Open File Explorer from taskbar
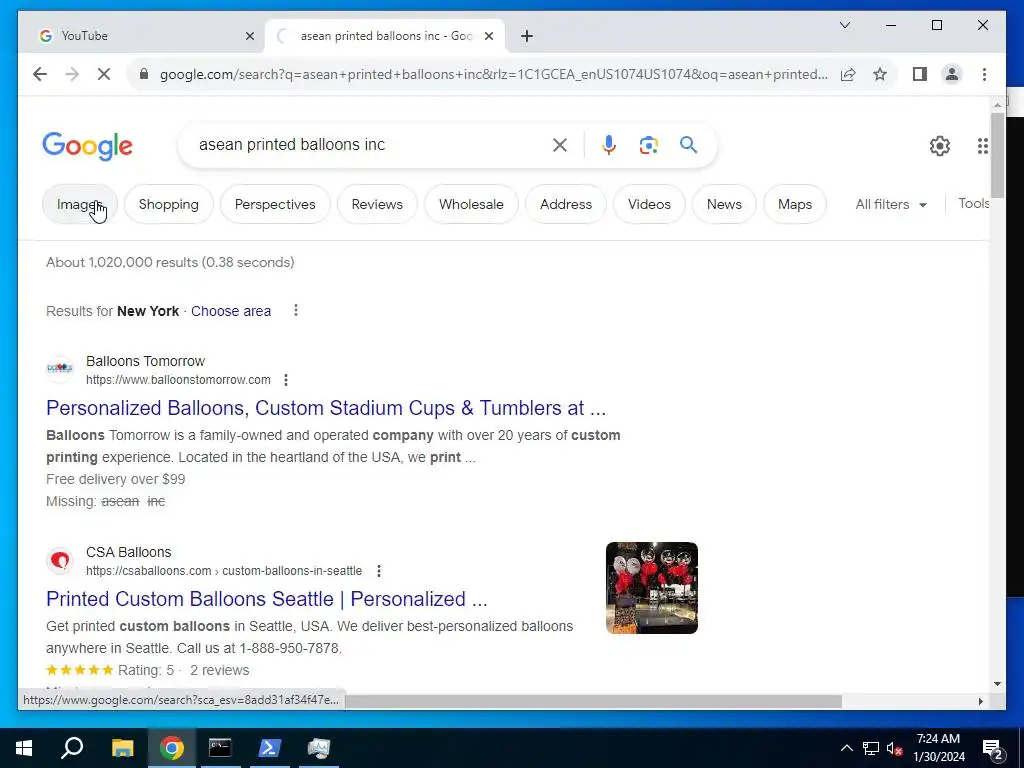 click(x=122, y=748)
